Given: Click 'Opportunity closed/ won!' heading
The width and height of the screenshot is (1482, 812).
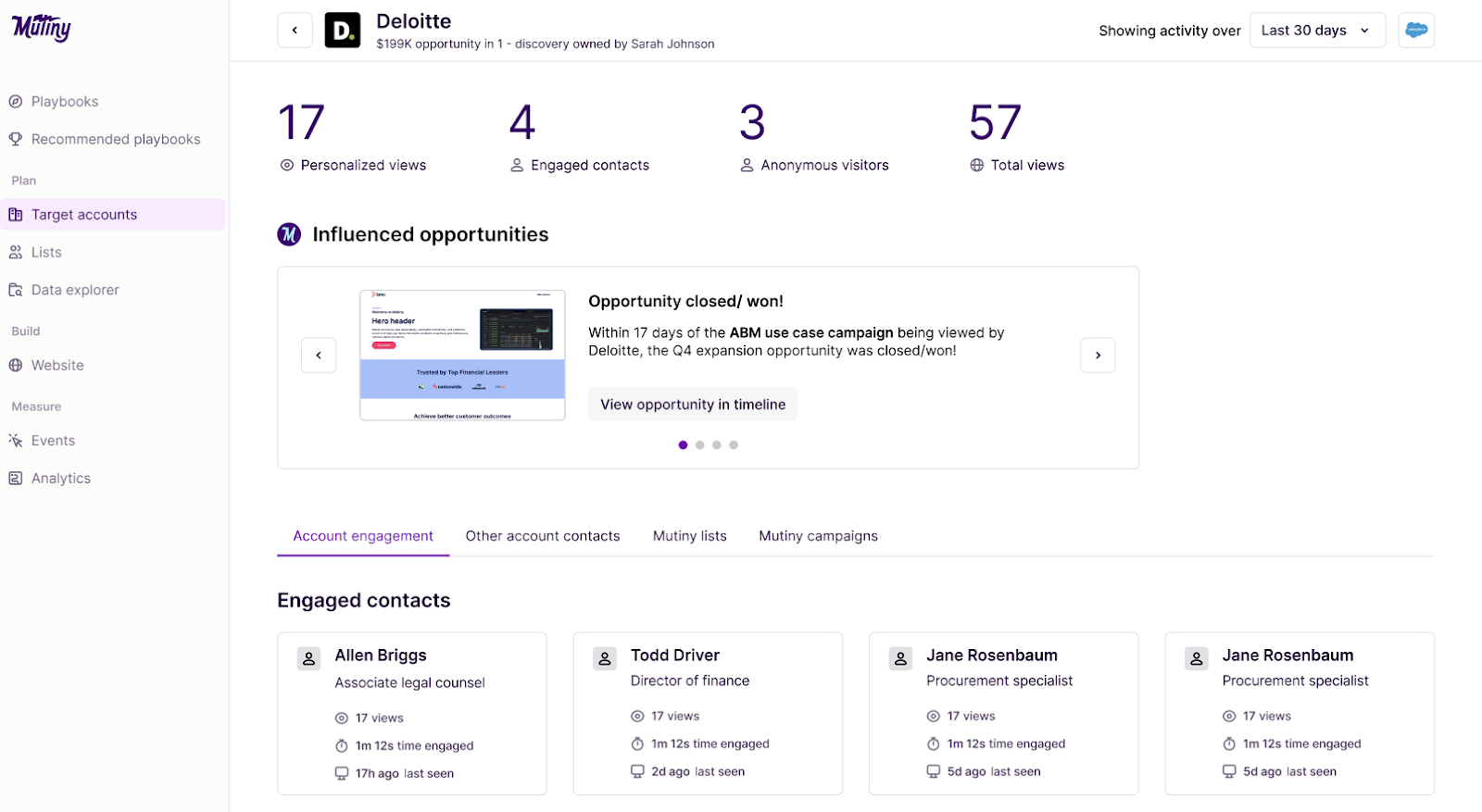Looking at the screenshot, I should [x=686, y=302].
